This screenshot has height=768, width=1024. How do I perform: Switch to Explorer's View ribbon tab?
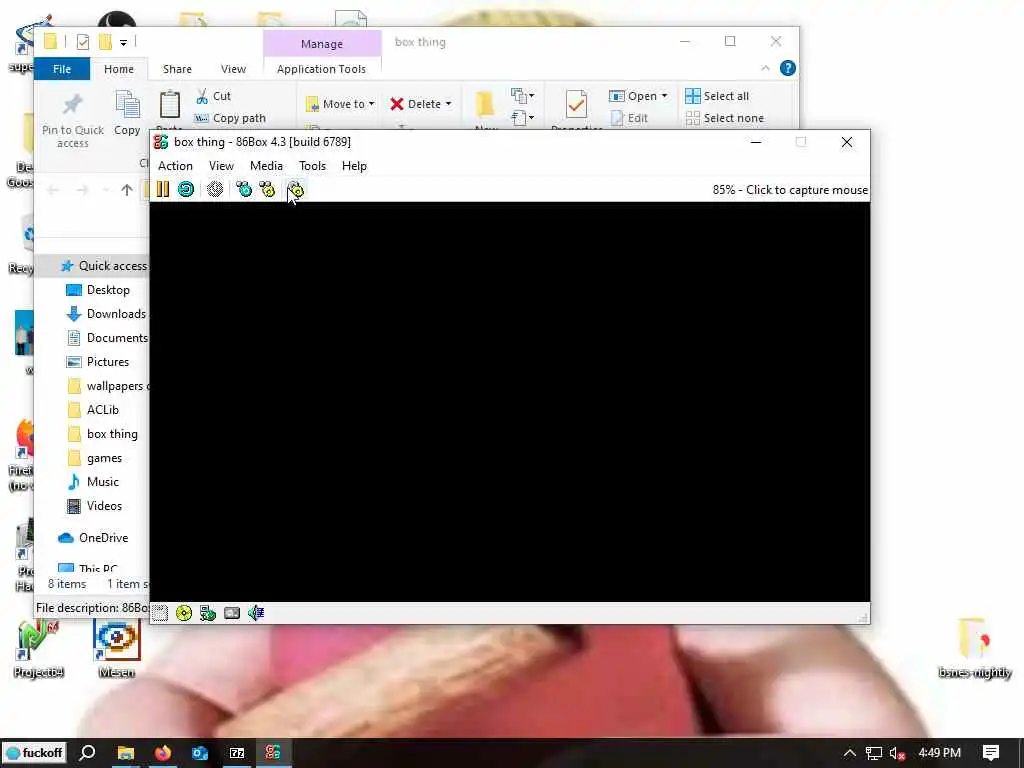(x=233, y=69)
